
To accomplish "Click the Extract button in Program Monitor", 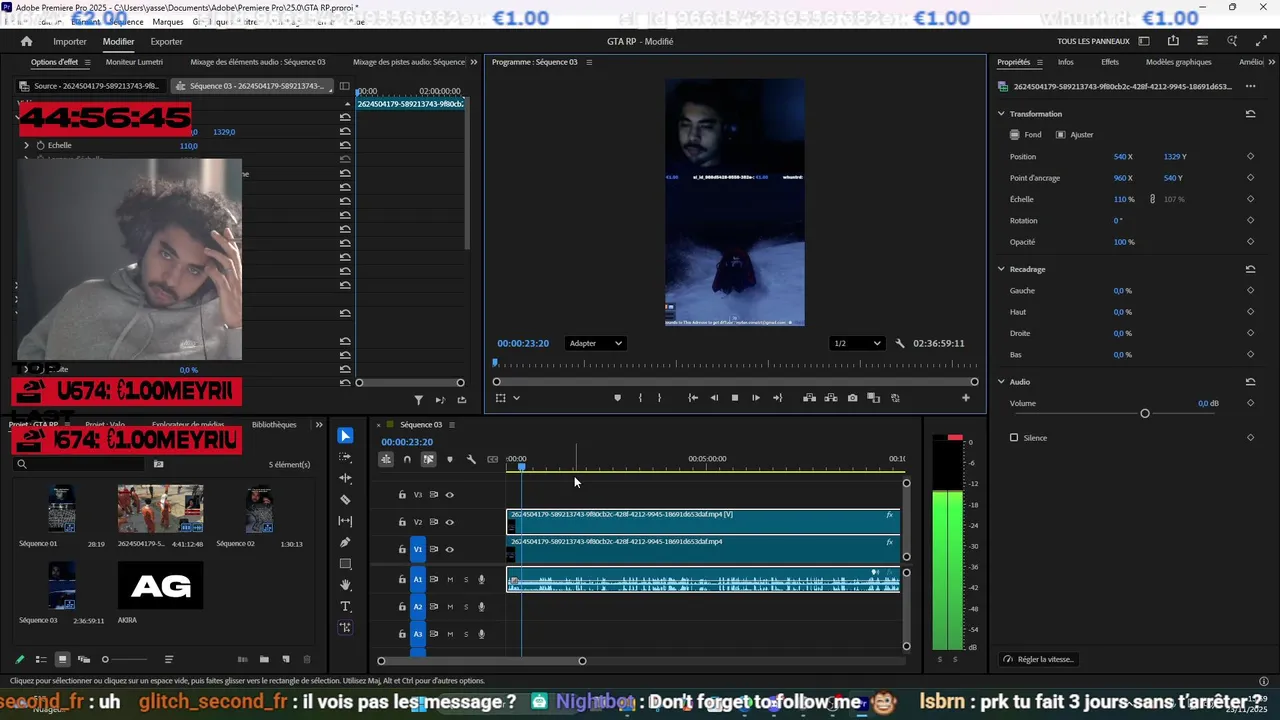I will [x=830, y=397].
